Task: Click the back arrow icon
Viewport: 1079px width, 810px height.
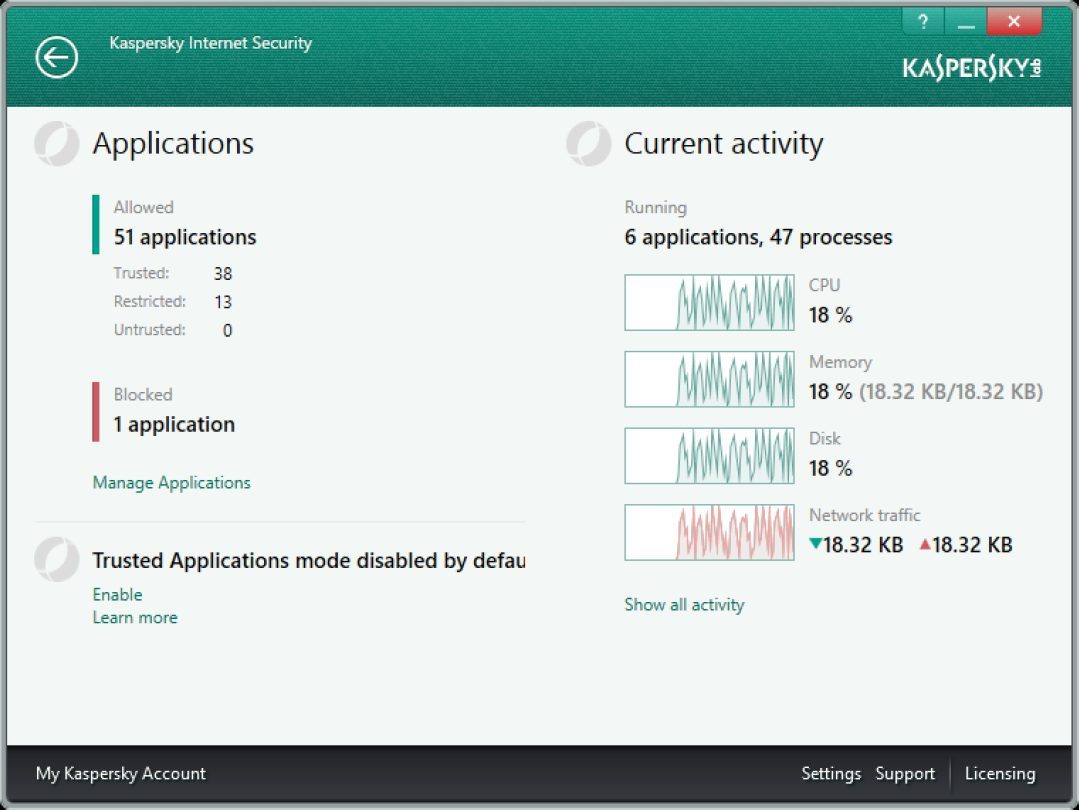Action: pyautogui.click(x=57, y=58)
